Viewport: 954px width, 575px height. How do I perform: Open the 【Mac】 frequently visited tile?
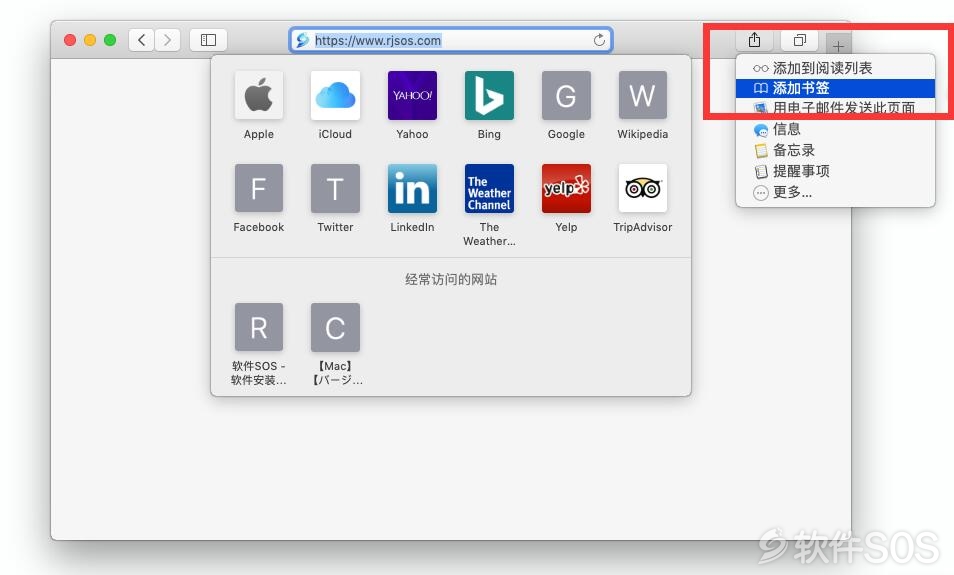tap(335, 327)
